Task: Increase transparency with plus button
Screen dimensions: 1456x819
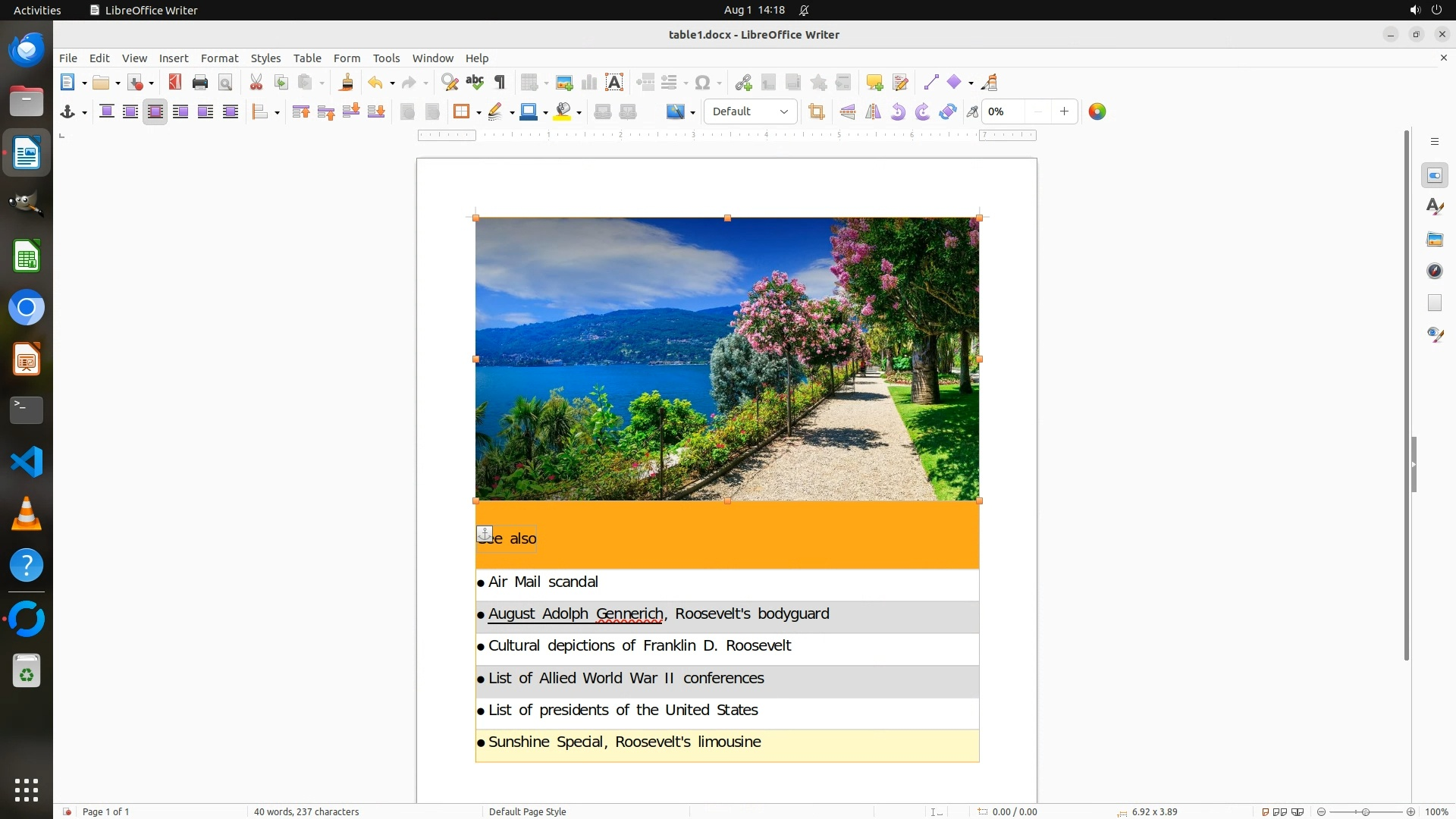Action: 1065,112
